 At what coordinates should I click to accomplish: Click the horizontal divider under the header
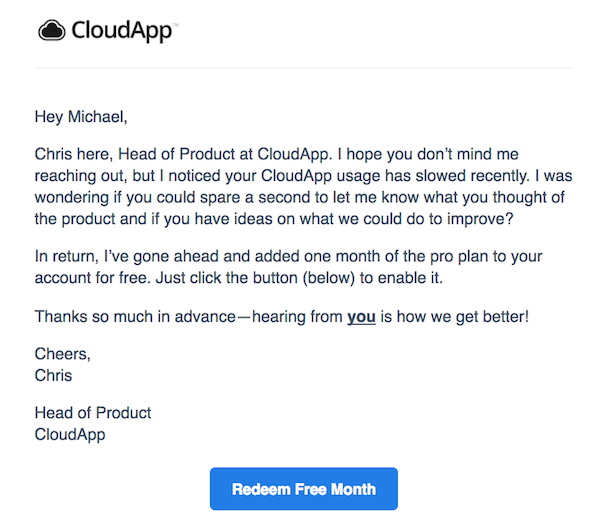pos(303,69)
